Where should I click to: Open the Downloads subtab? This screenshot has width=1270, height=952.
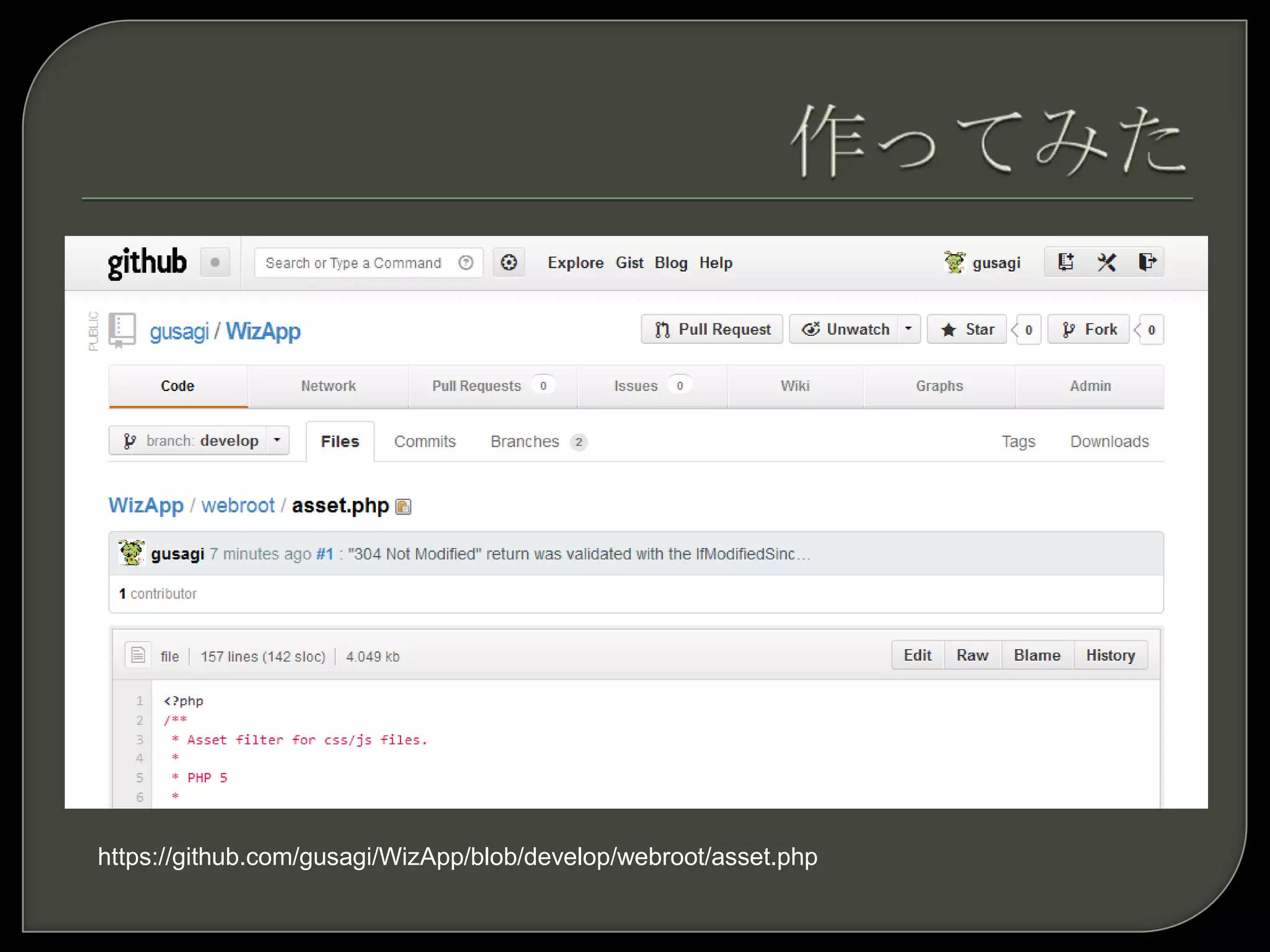click(1109, 441)
